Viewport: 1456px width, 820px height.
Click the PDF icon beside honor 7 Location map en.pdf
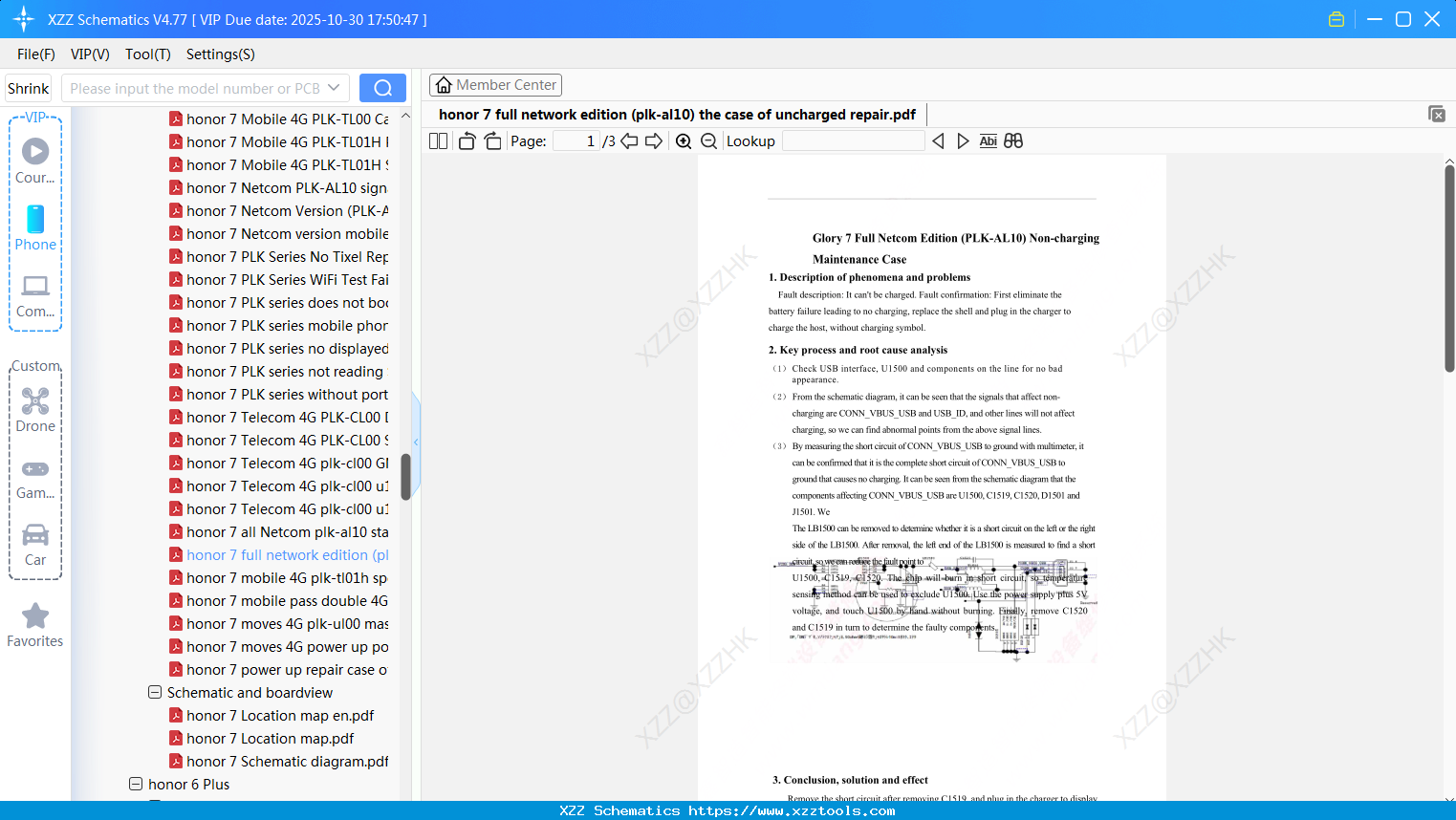(176, 715)
